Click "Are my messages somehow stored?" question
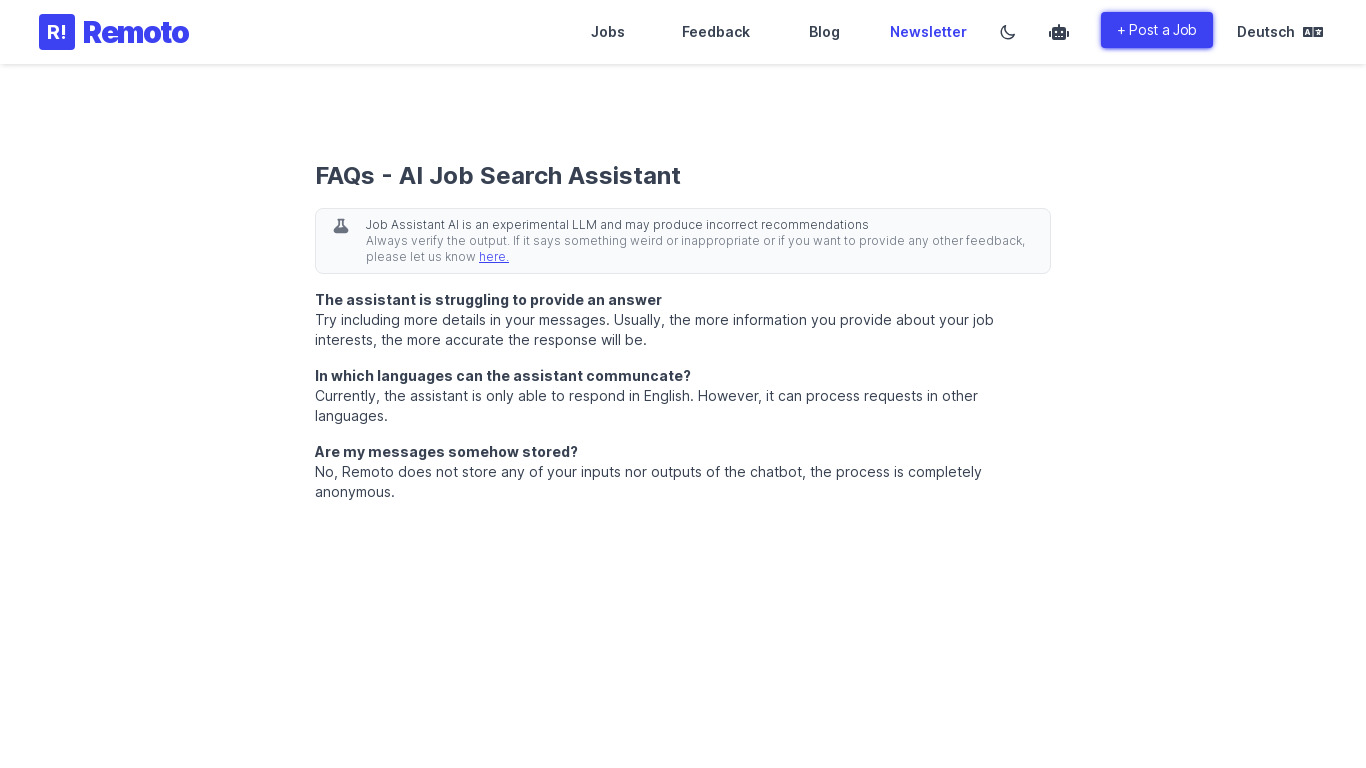1366x768 pixels. click(x=446, y=452)
